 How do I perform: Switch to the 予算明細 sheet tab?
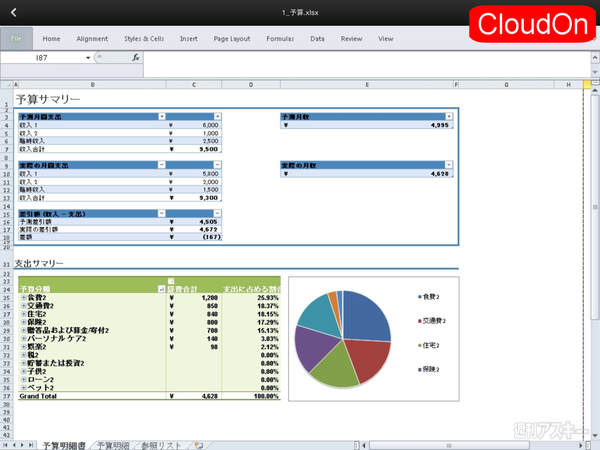coord(113,445)
